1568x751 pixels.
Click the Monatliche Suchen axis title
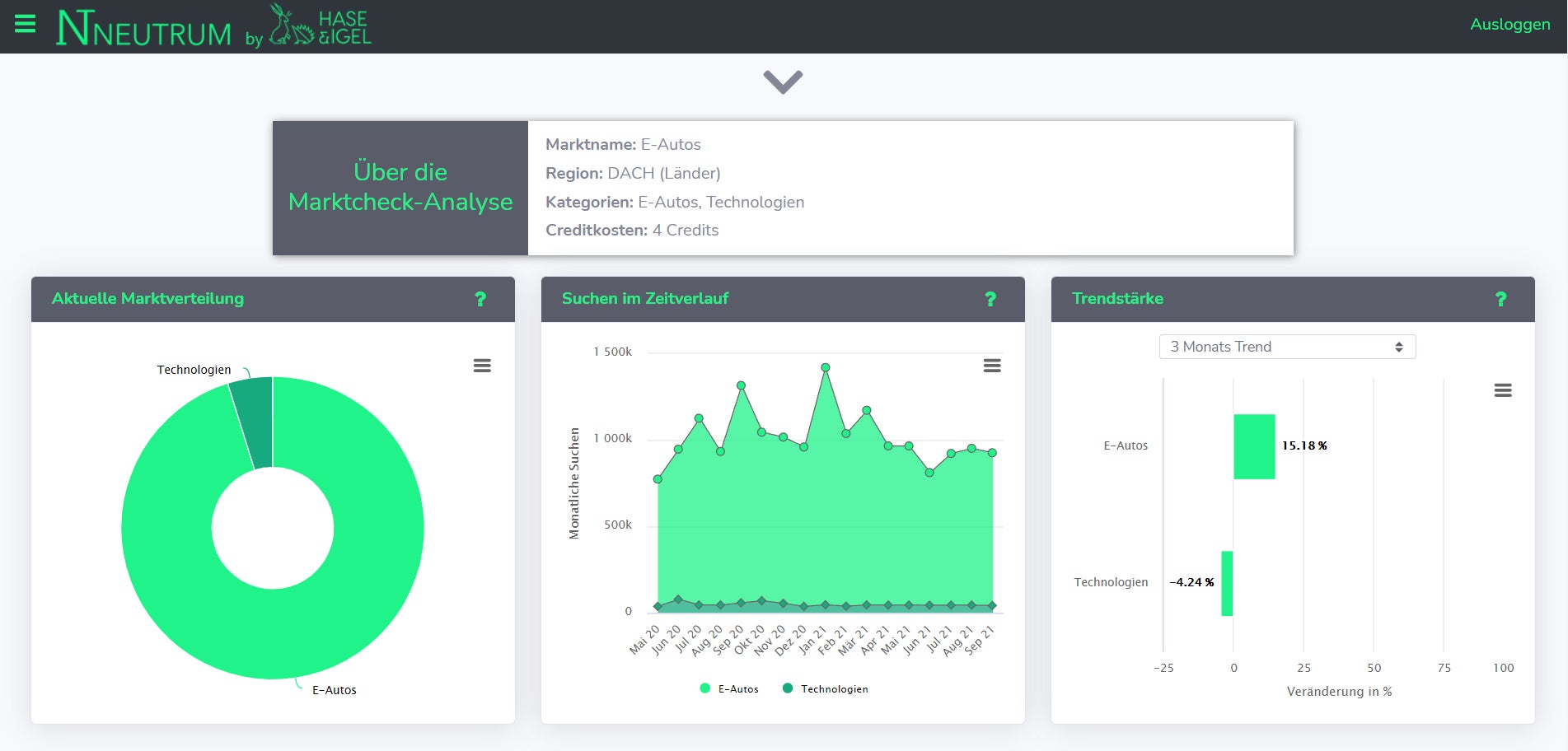click(x=574, y=483)
